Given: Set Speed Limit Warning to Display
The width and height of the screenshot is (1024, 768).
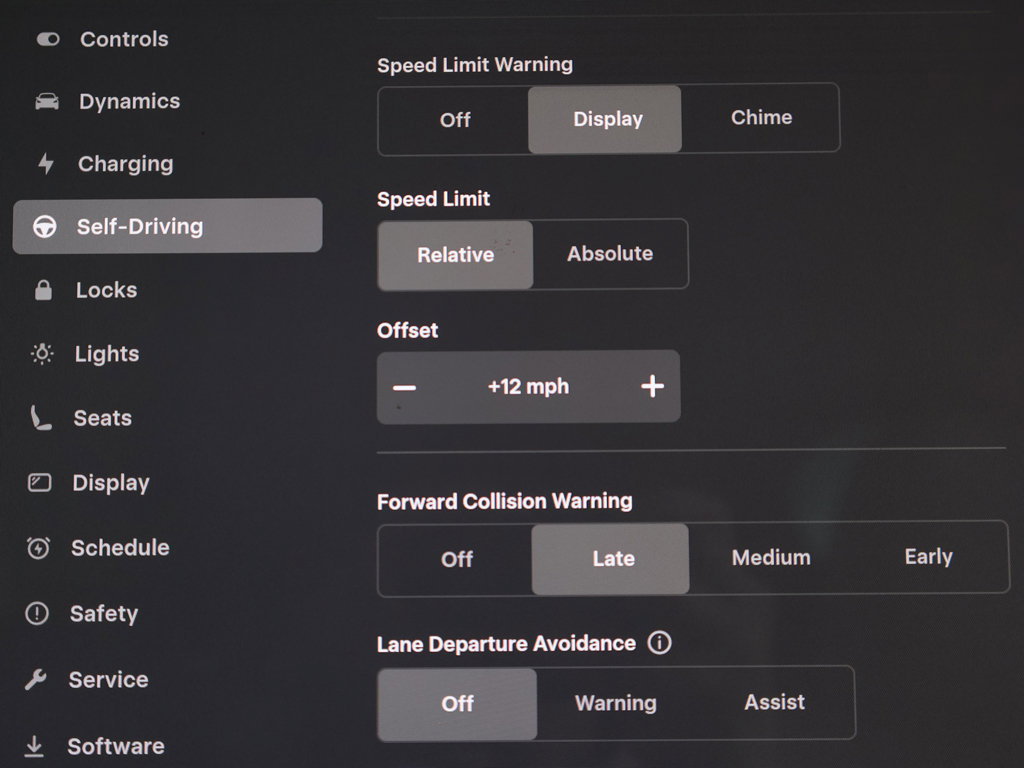Looking at the screenshot, I should click(x=605, y=120).
